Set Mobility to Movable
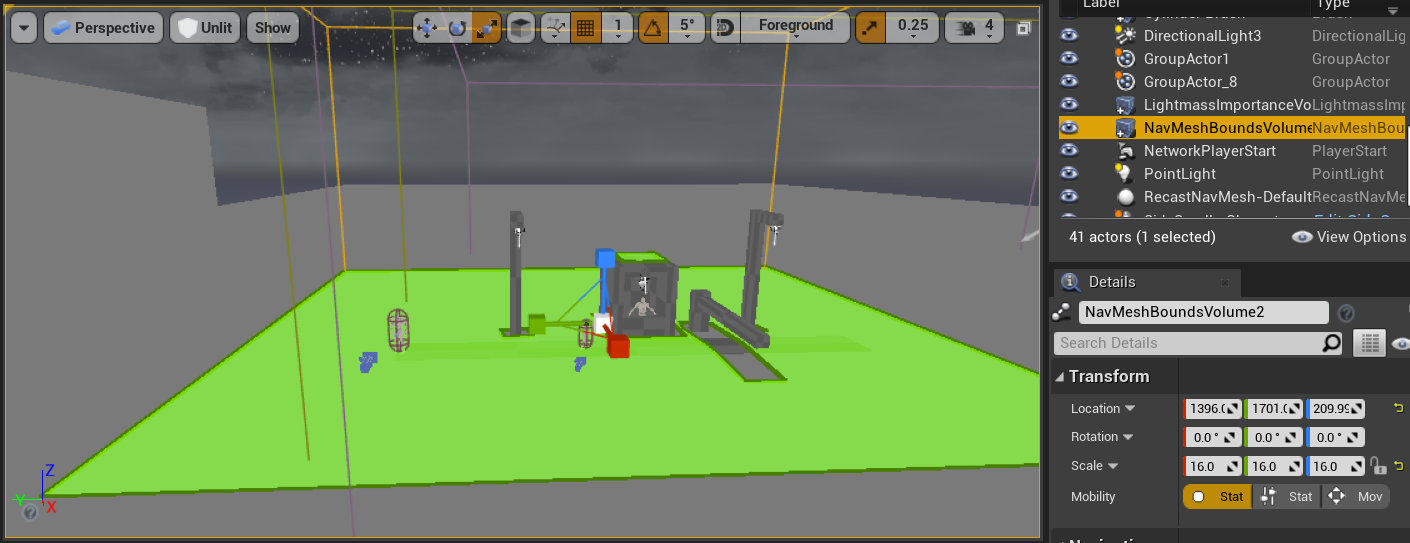 pos(1356,497)
